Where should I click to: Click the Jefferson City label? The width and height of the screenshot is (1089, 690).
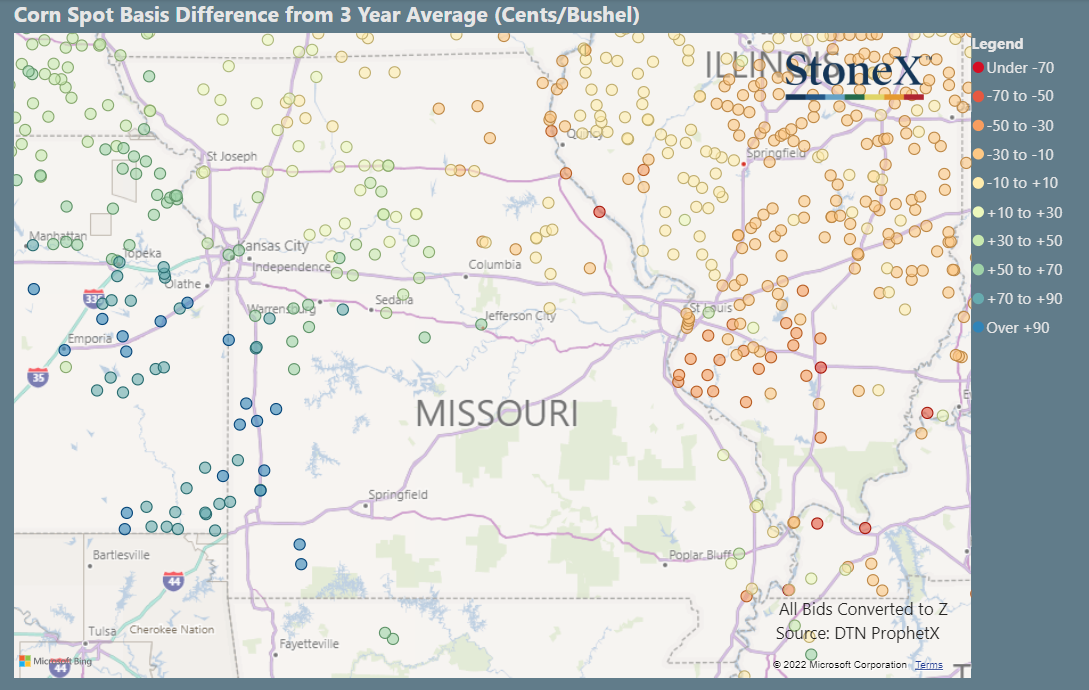520,315
